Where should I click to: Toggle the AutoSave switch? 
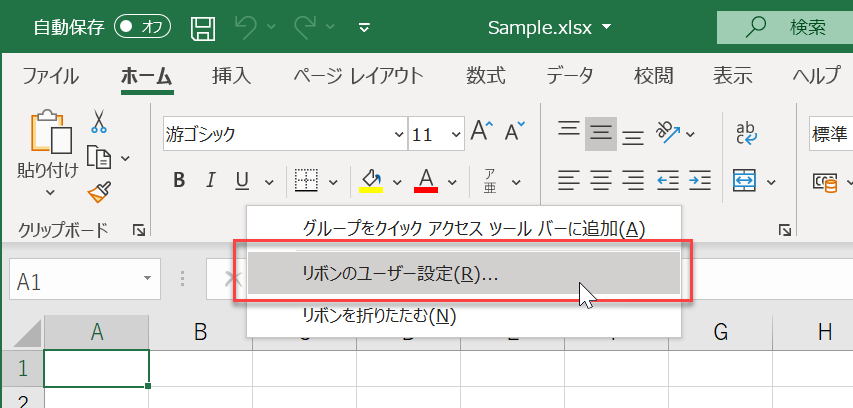click(141, 27)
